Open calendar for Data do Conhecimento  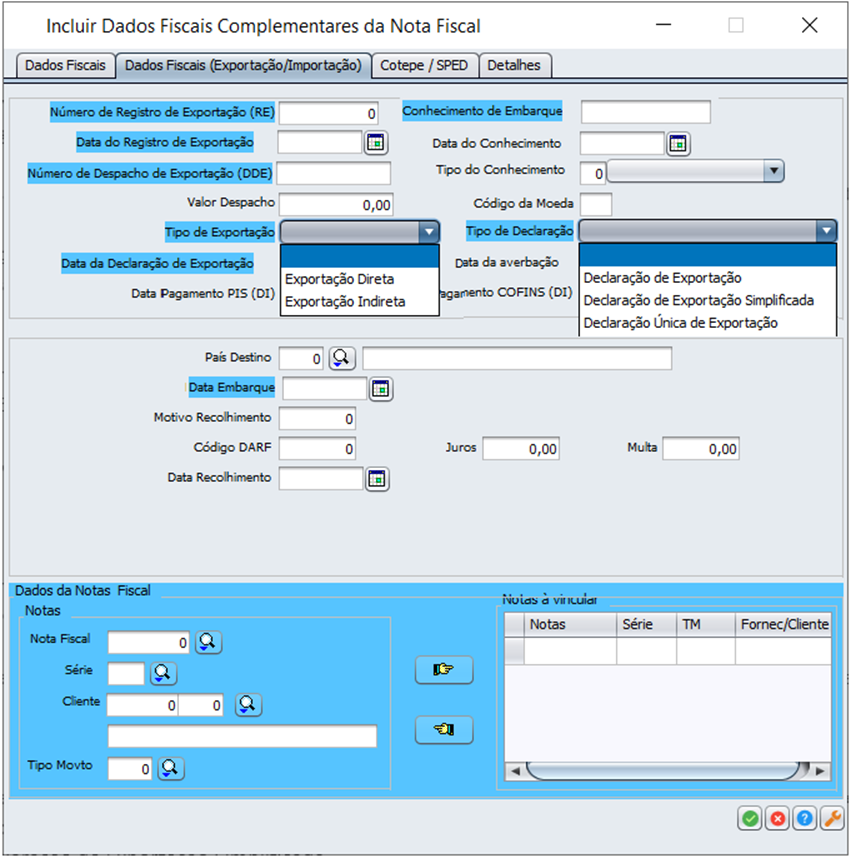tap(678, 144)
